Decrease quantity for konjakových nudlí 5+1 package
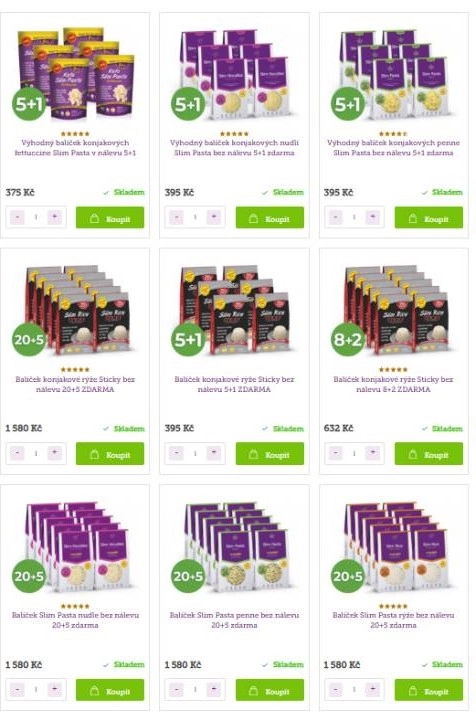 176,217
